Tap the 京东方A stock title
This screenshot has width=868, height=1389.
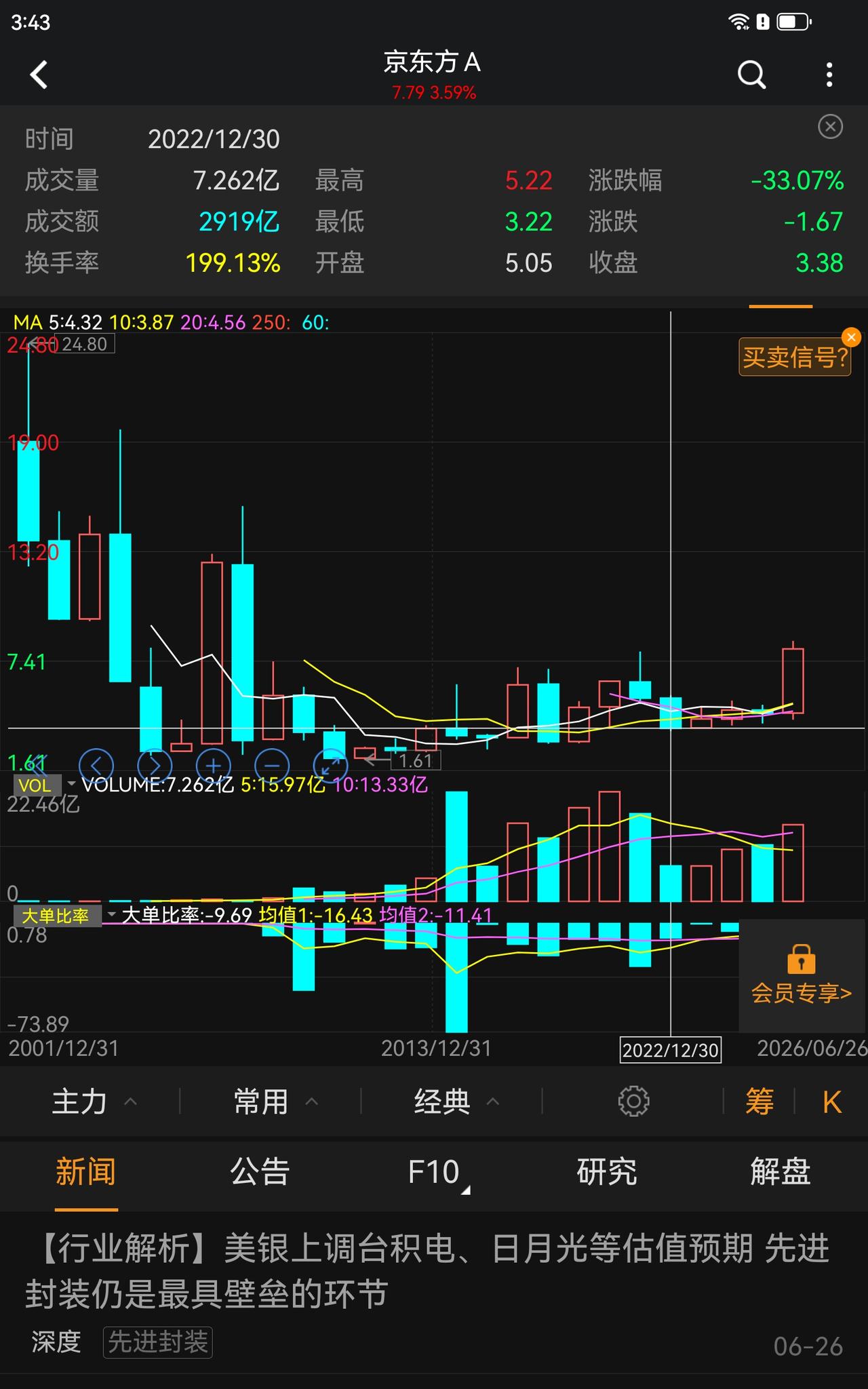click(x=433, y=62)
